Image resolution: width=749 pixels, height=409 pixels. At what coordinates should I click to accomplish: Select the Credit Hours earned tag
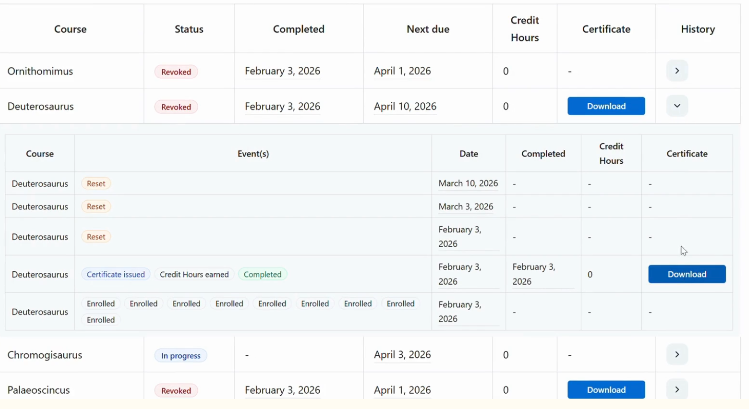pos(194,274)
